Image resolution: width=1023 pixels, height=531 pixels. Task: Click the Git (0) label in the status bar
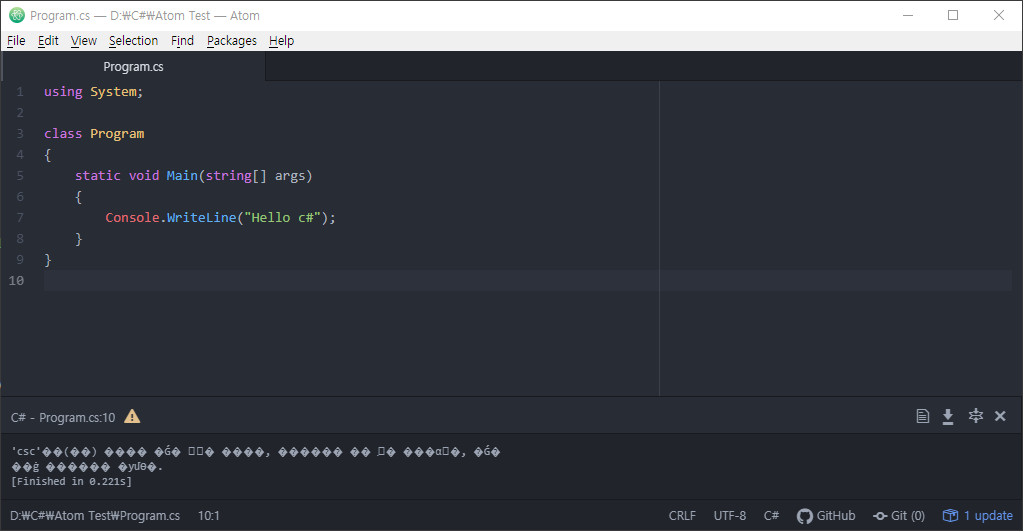tap(908, 515)
